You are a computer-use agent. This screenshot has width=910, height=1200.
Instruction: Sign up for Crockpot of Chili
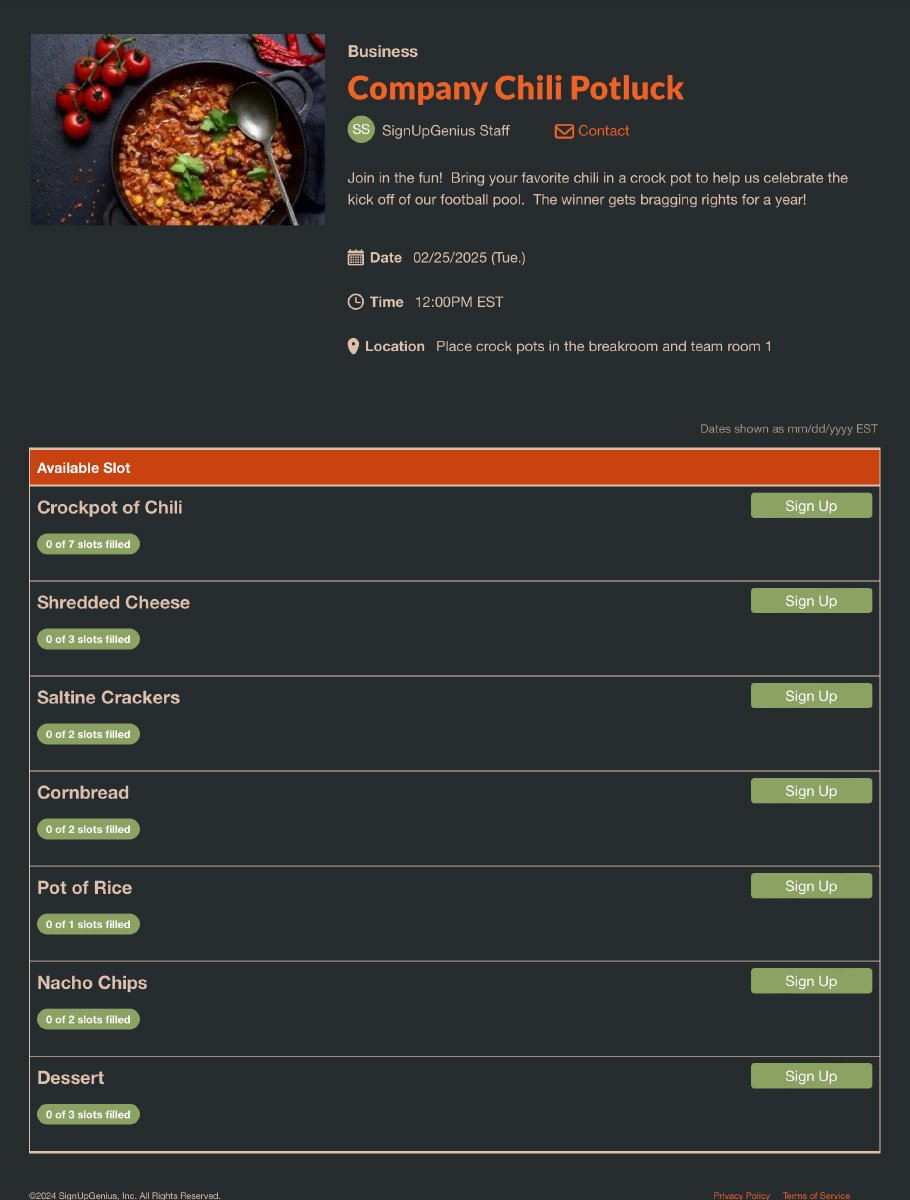tap(811, 505)
